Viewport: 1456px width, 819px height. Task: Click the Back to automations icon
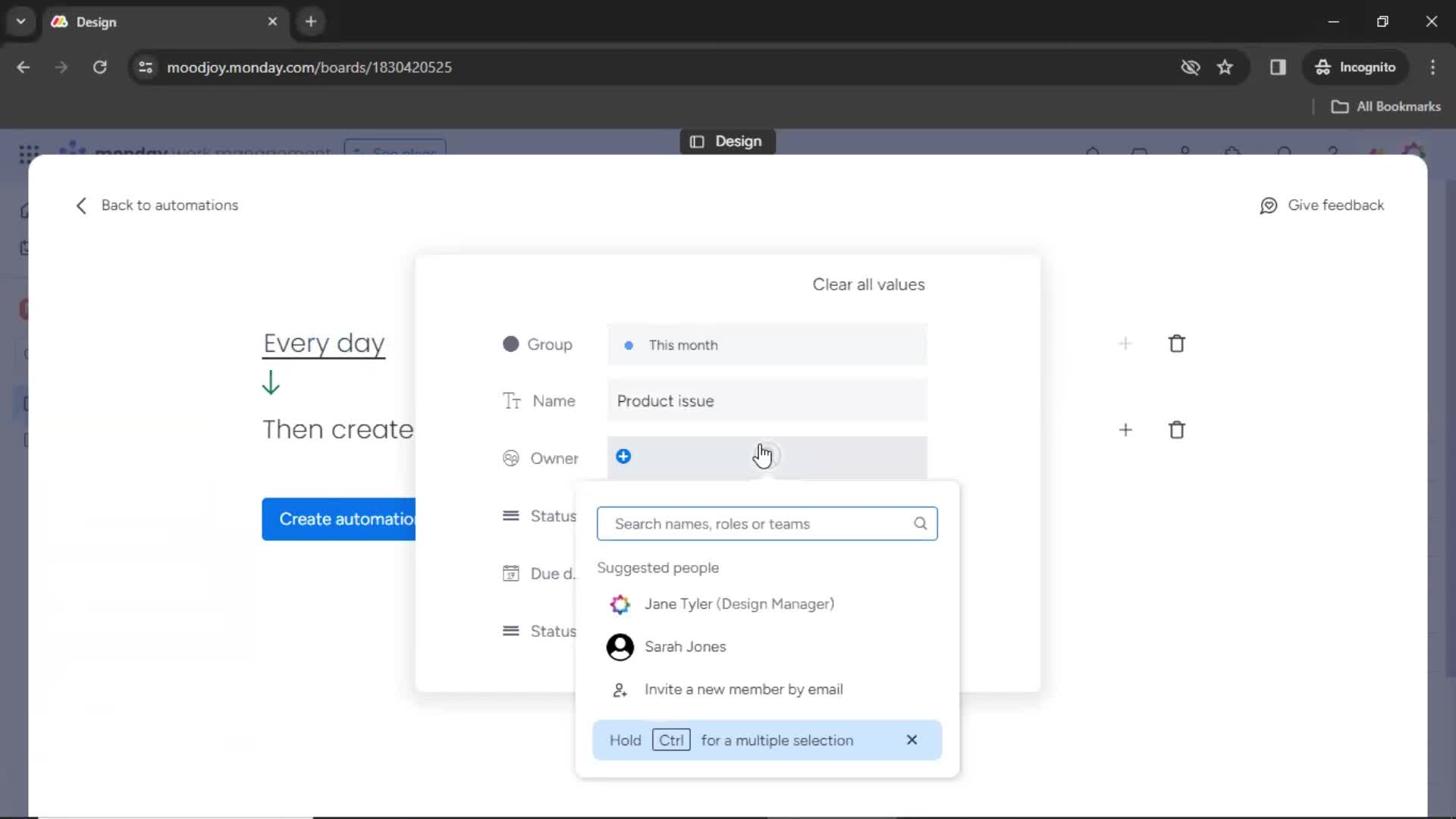point(80,205)
